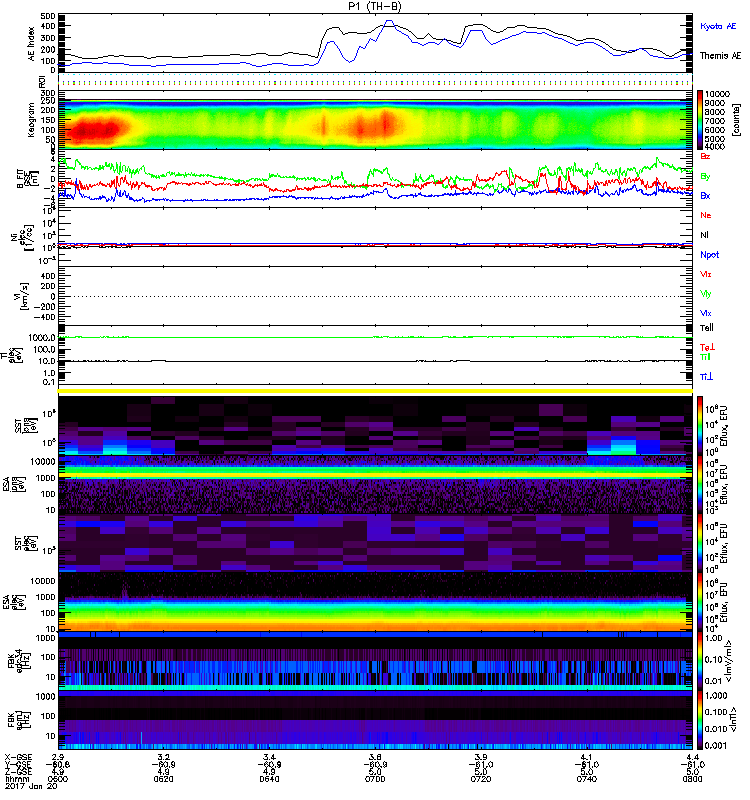This screenshot has width=750, height=800.
Task: Click the 10000 value on Keogram colorbar
Action: 717,94
